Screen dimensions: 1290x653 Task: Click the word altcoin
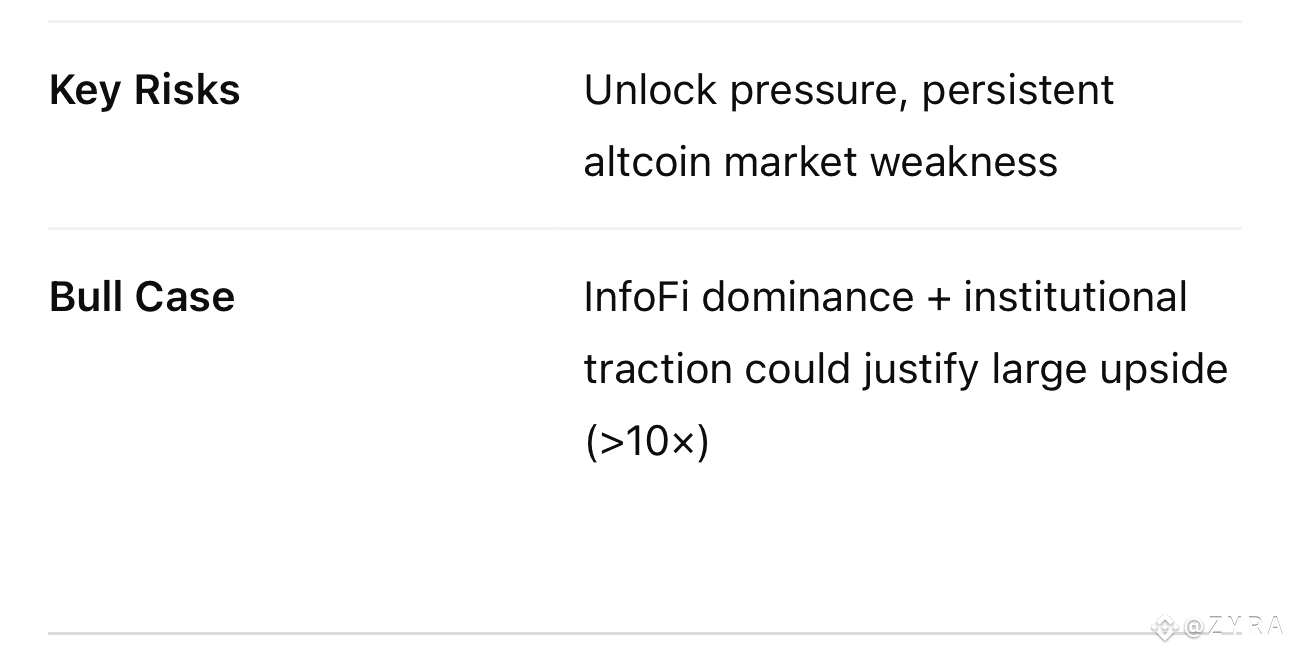click(x=647, y=162)
